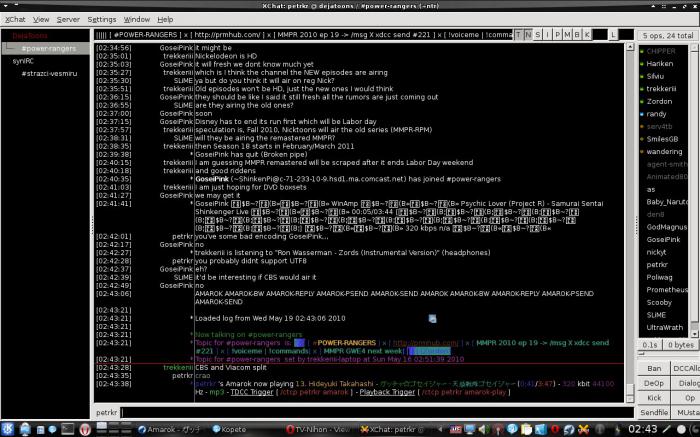
Task: Open the Server menu
Action: (68, 20)
